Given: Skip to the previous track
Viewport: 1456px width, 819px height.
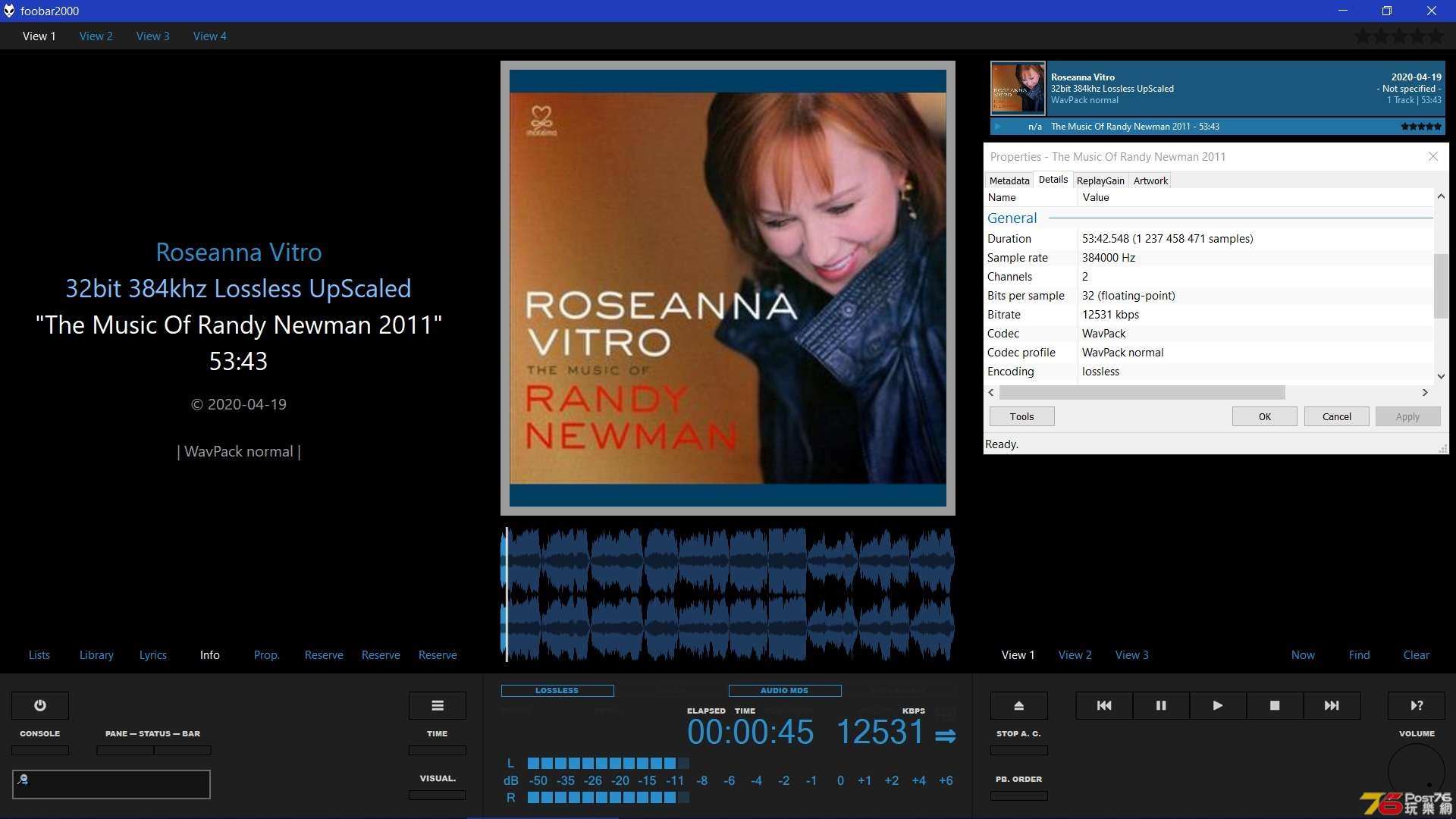Looking at the screenshot, I should [1104, 705].
